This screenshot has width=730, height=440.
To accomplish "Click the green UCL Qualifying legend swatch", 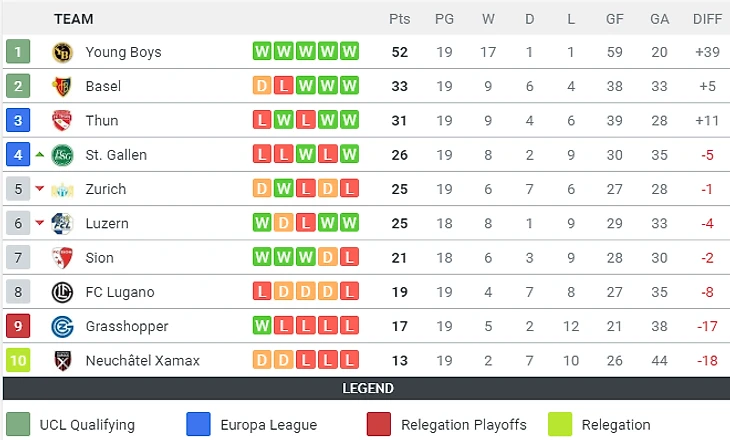I will pos(17,424).
